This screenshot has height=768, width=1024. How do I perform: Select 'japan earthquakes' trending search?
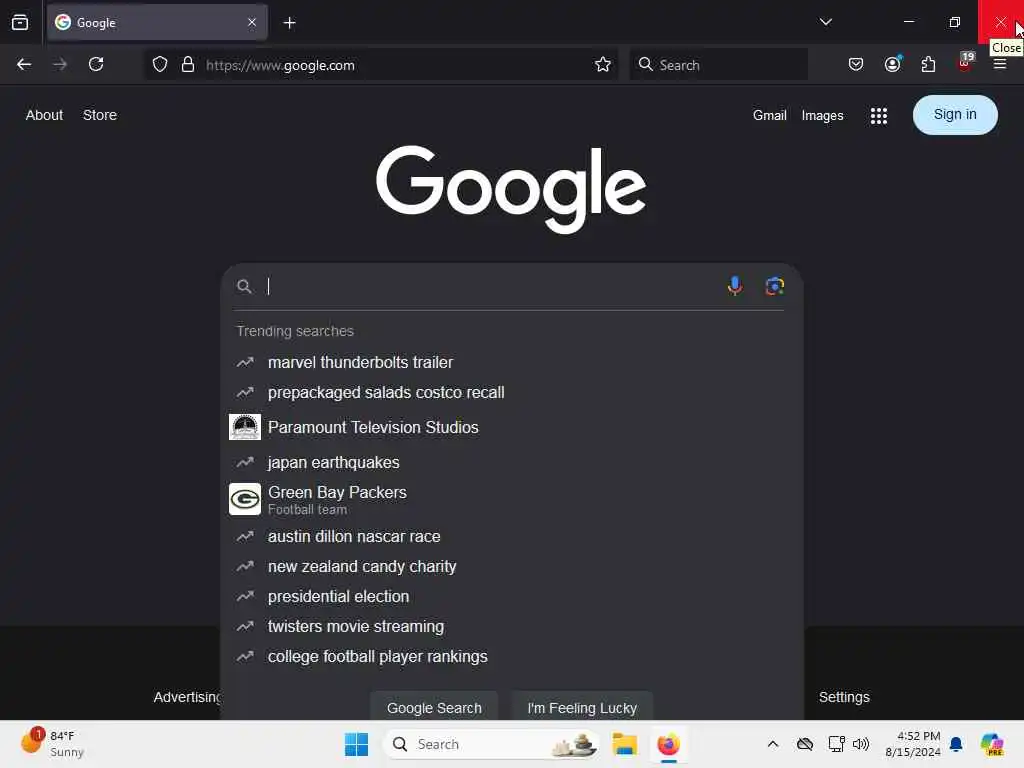pos(512,462)
